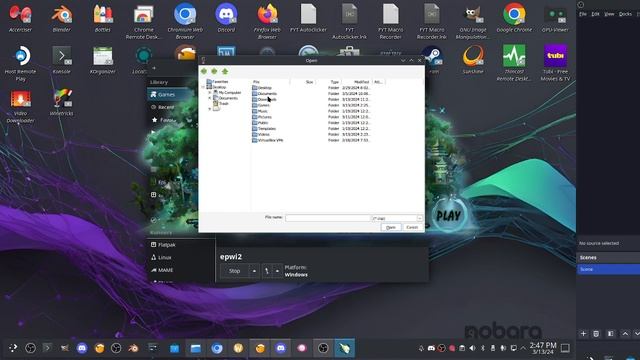This screenshot has height=360, width=640.
Task: Add a new scene in OBS
Action: coord(583,334)
